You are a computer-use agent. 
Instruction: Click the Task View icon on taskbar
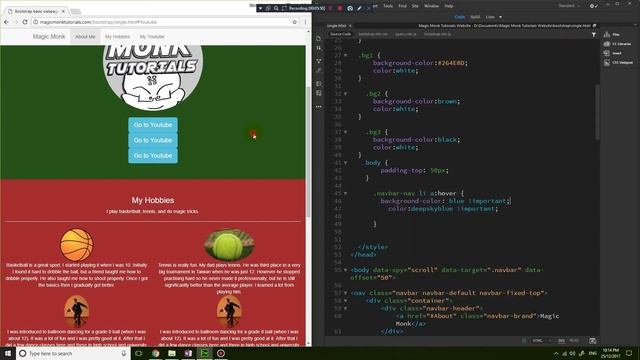click(x=139, y=353)
